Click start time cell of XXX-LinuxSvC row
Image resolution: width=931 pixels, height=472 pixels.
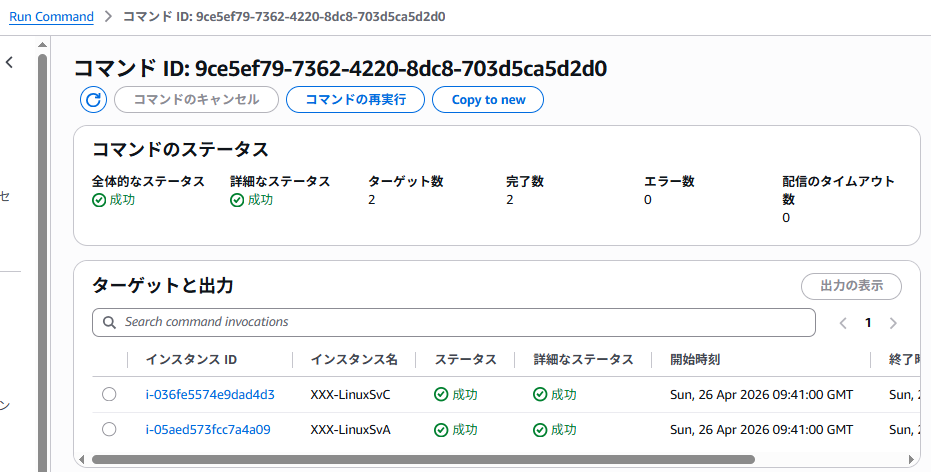click(x=761, y=395)
